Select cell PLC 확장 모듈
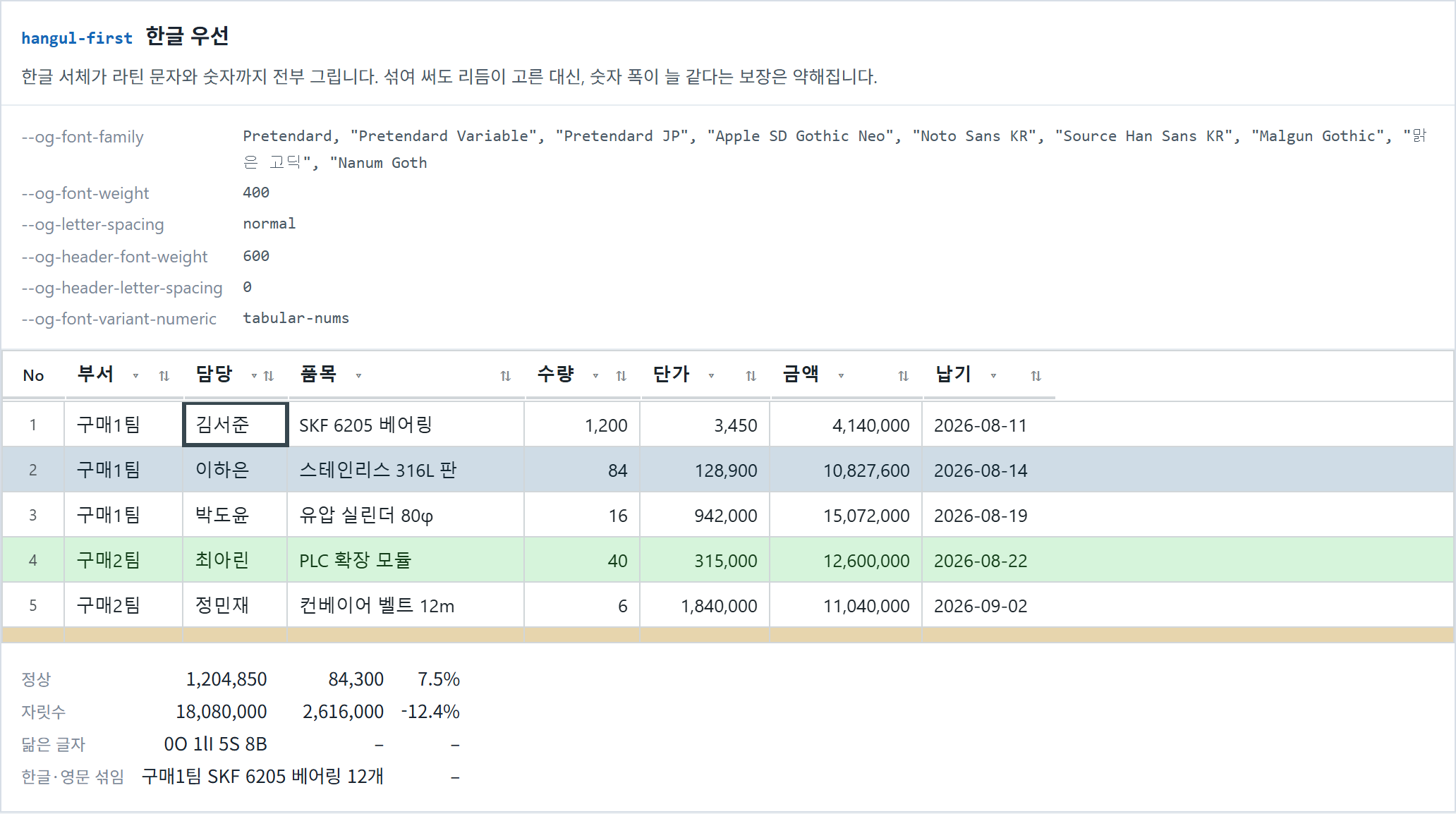The width and height of the screenshot is (1456, 814). (406, 560)
